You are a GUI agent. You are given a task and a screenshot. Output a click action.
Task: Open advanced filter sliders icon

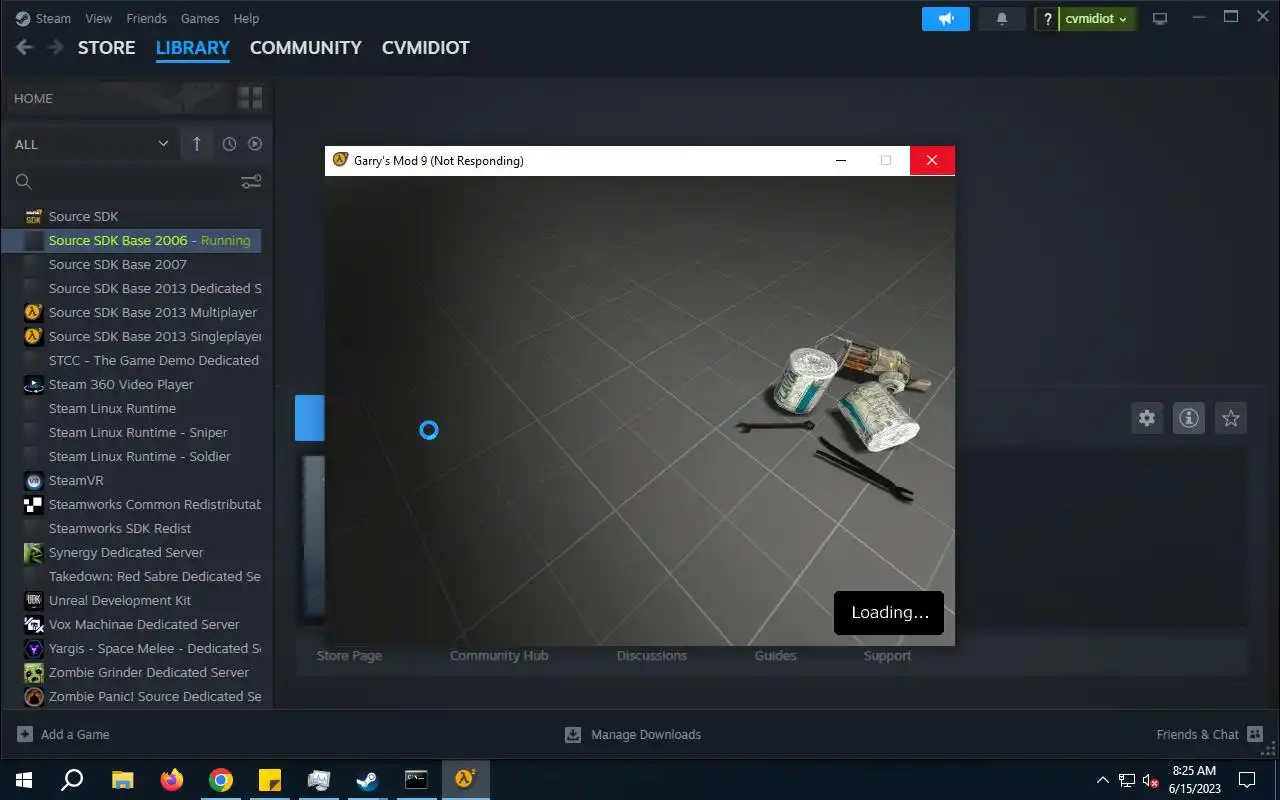(x=251, y=182)
